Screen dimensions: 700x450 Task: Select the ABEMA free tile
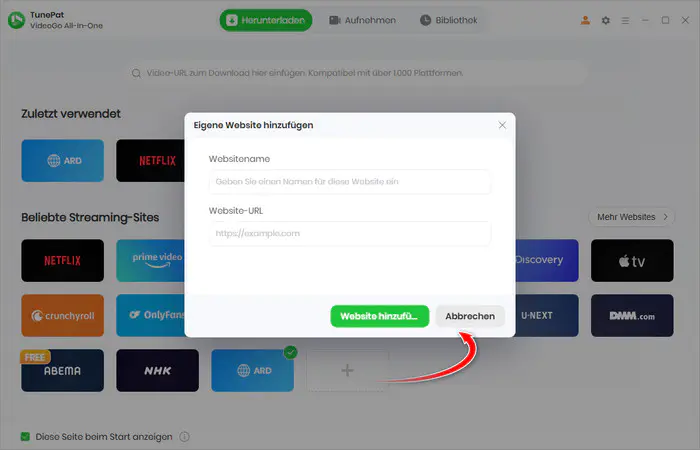tap(62, 371)
